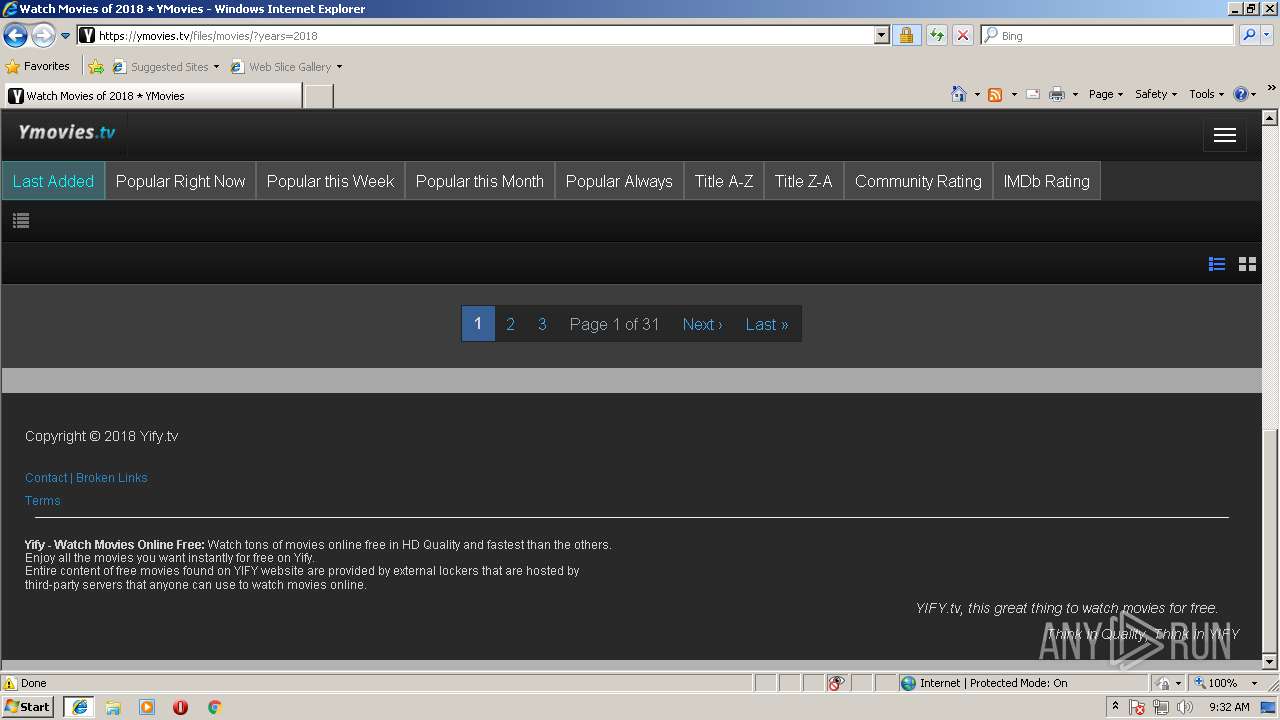
Task: Open Windows Explorer folder taskbar icon
Action: click(113, 707)
